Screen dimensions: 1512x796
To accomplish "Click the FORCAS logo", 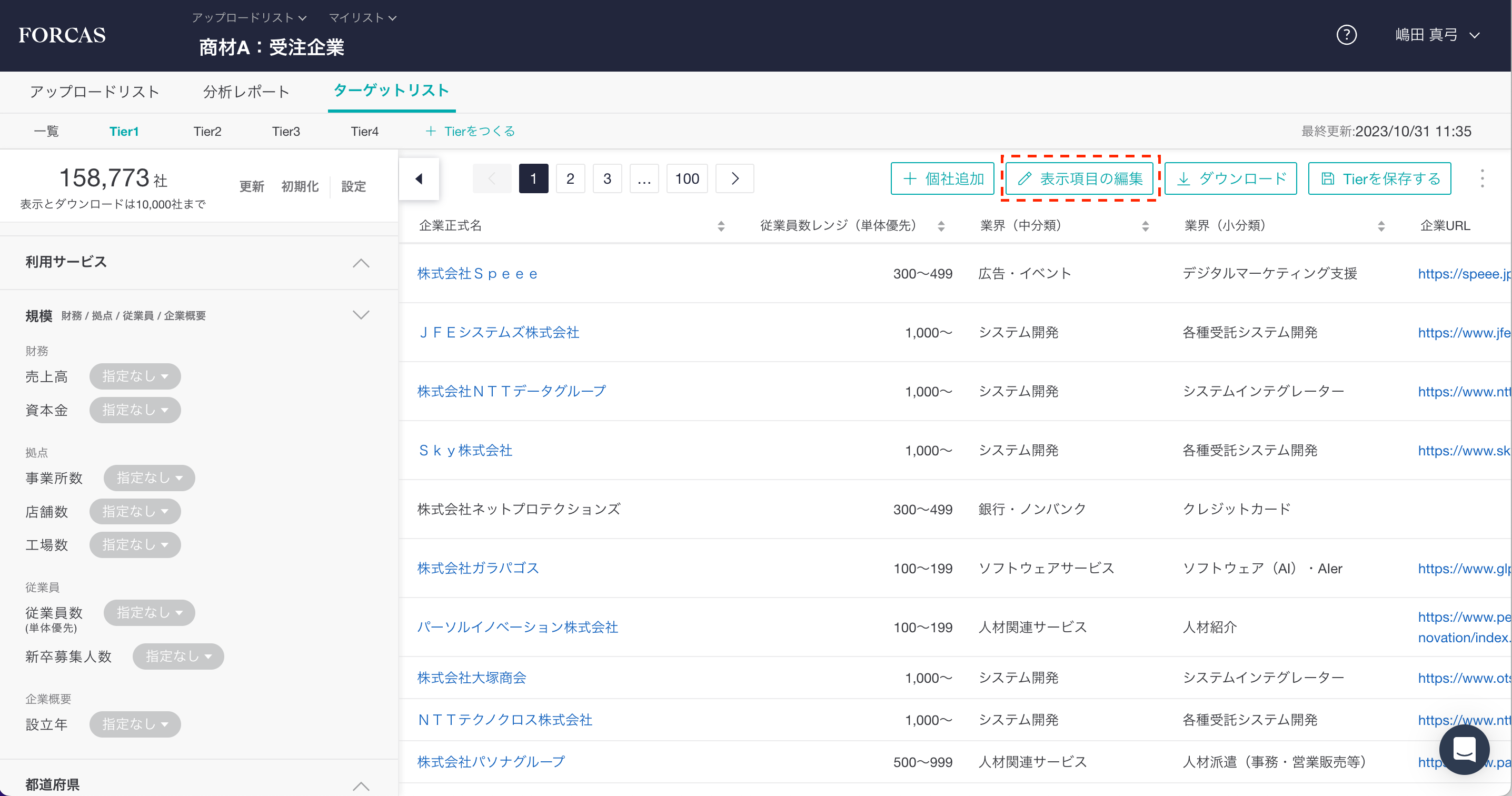I will tap(62, 35).
